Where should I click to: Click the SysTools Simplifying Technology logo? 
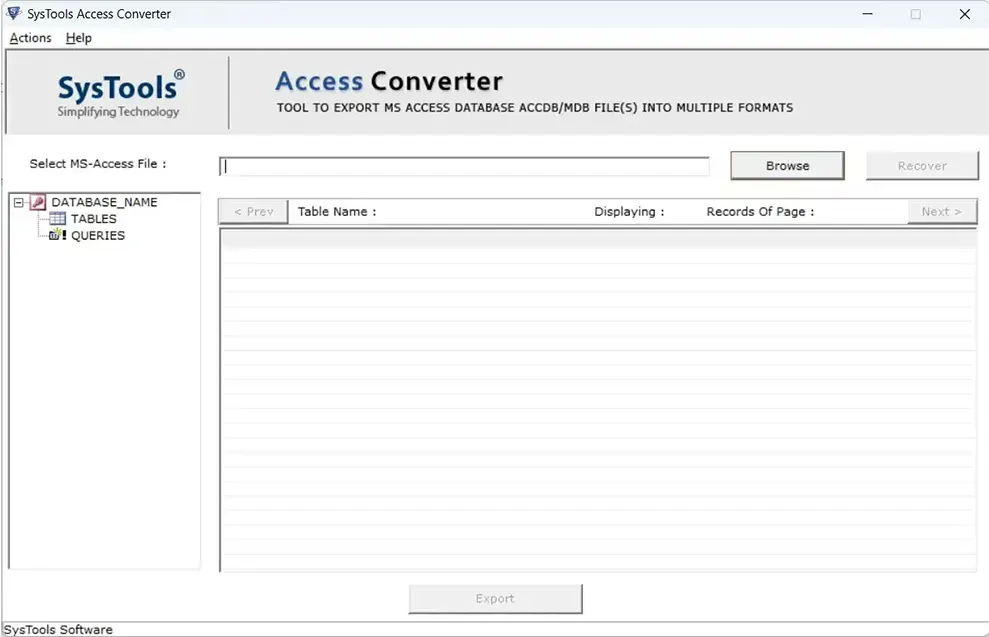(120, 94)
